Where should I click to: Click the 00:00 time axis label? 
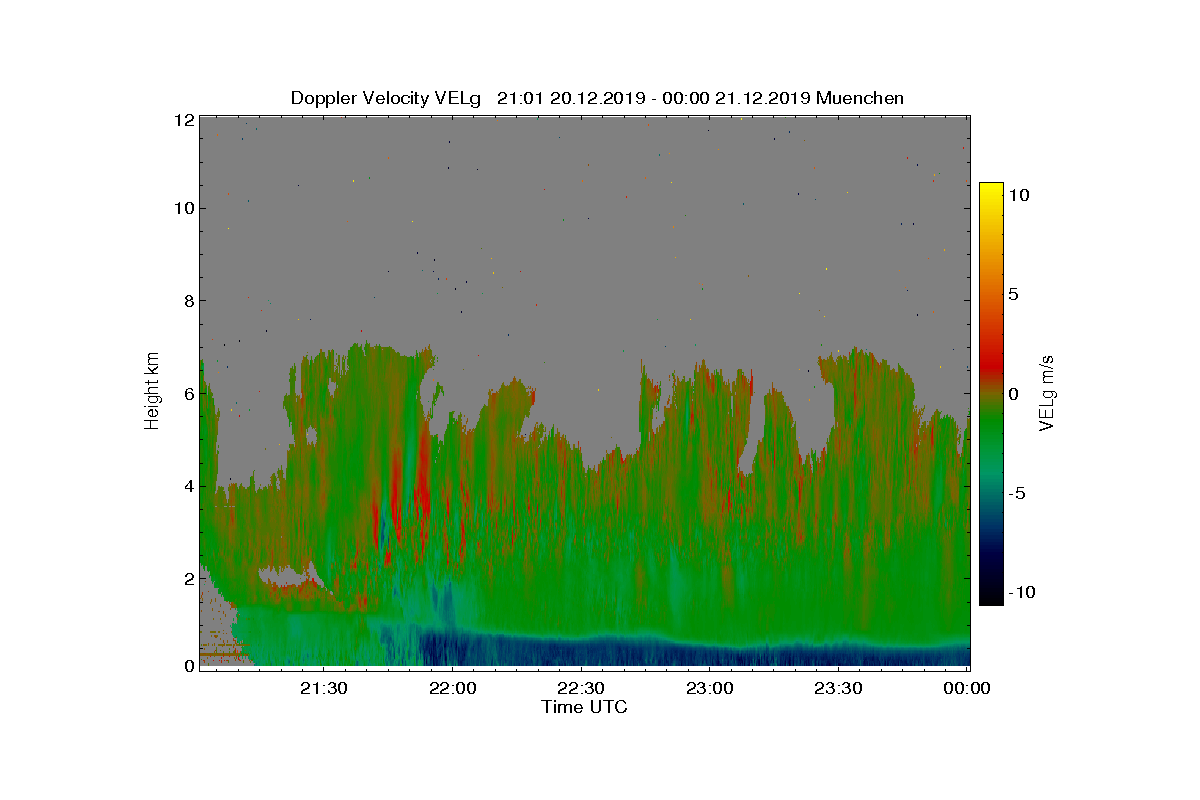[967, 688]
